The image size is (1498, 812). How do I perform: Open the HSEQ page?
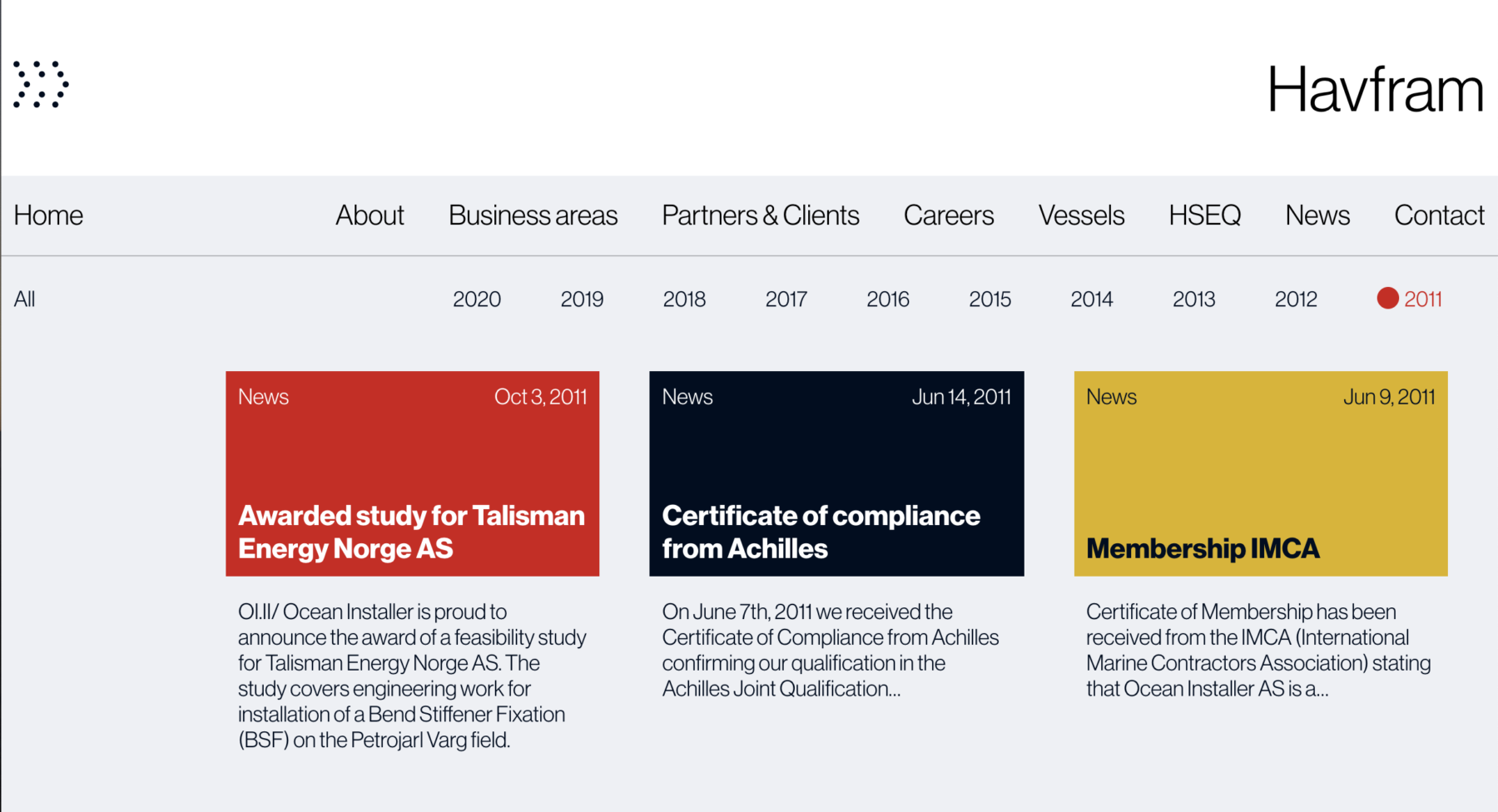pyautogui.click(x=1204, y=215)
